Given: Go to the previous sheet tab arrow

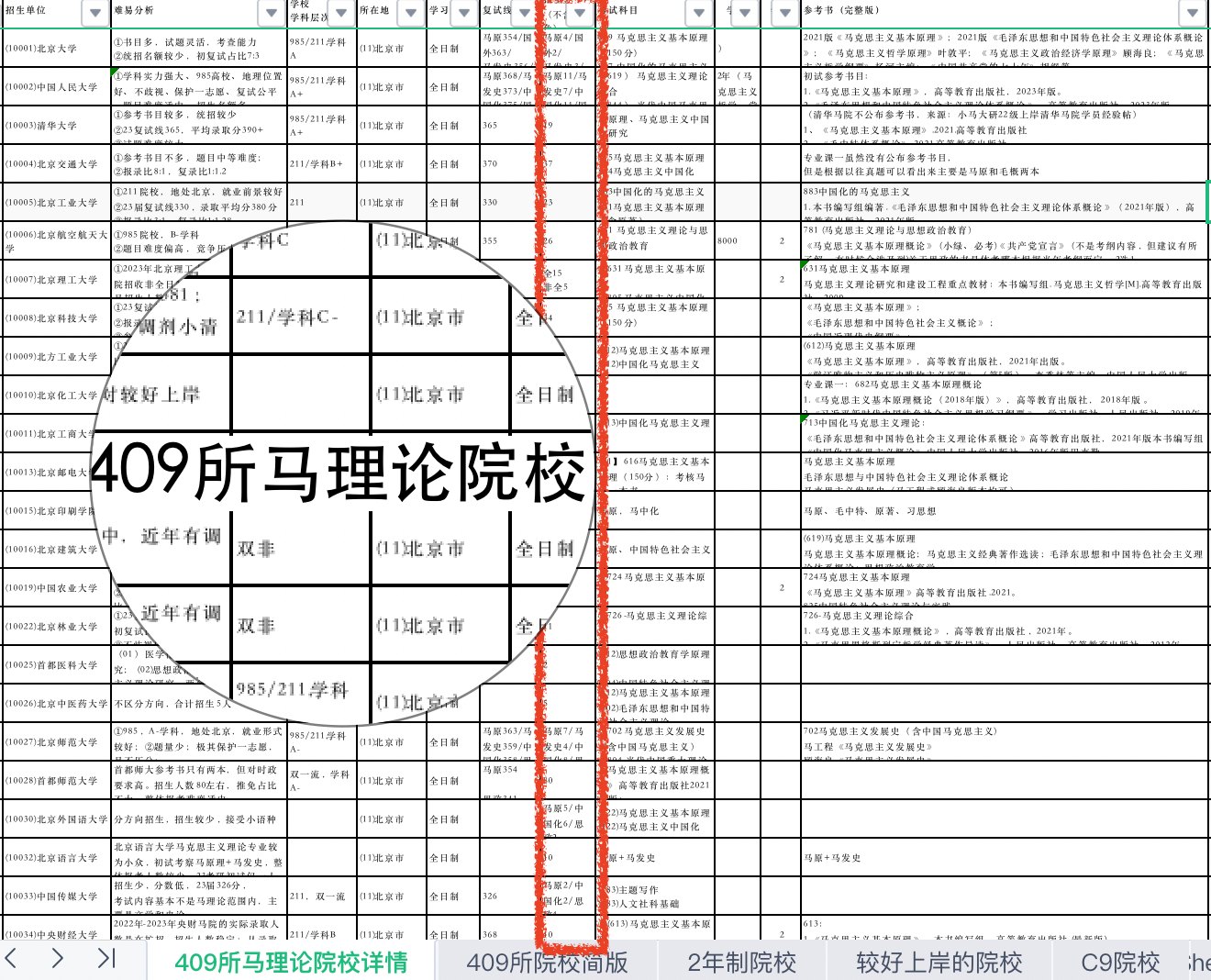Looking at the screenshot, I should click(12, 959).
